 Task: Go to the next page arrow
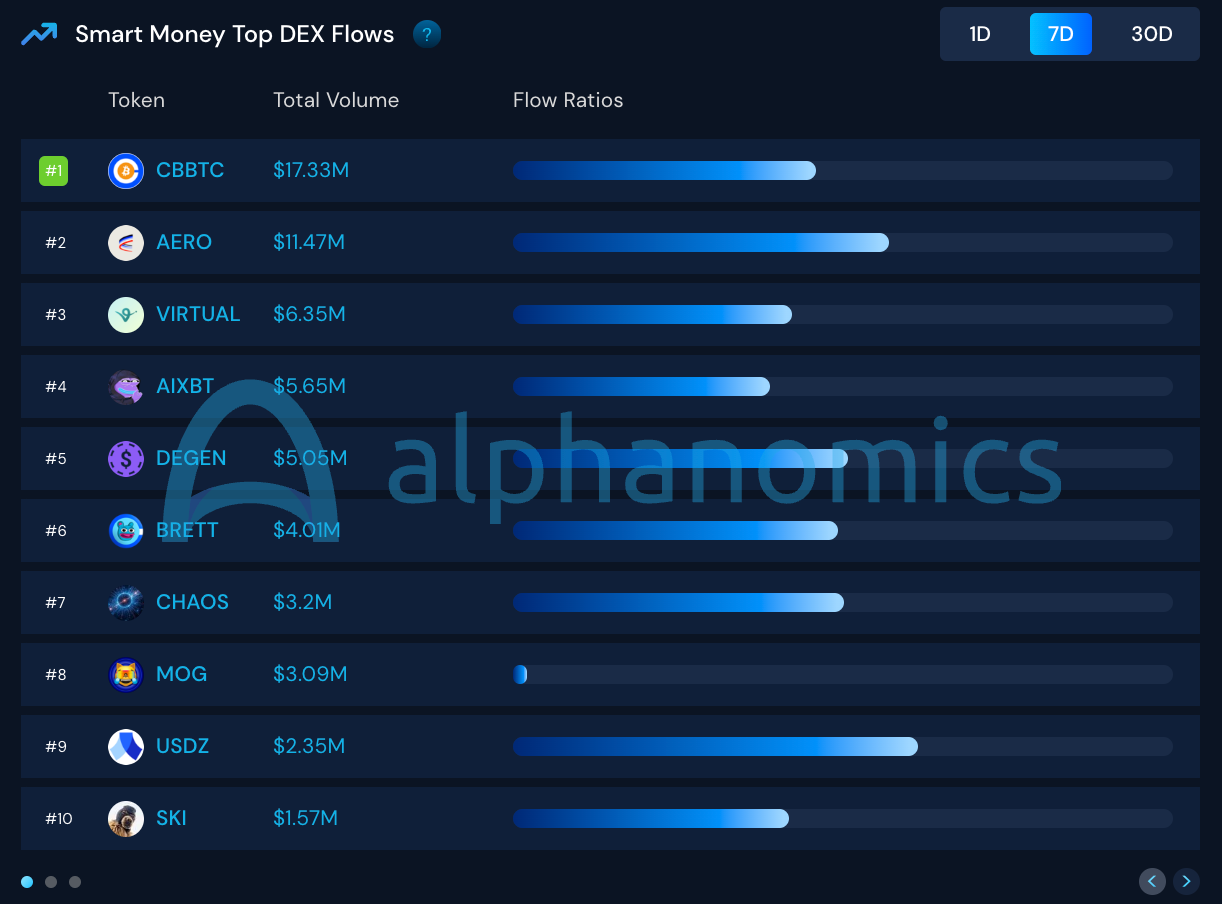coord(1186,881)
